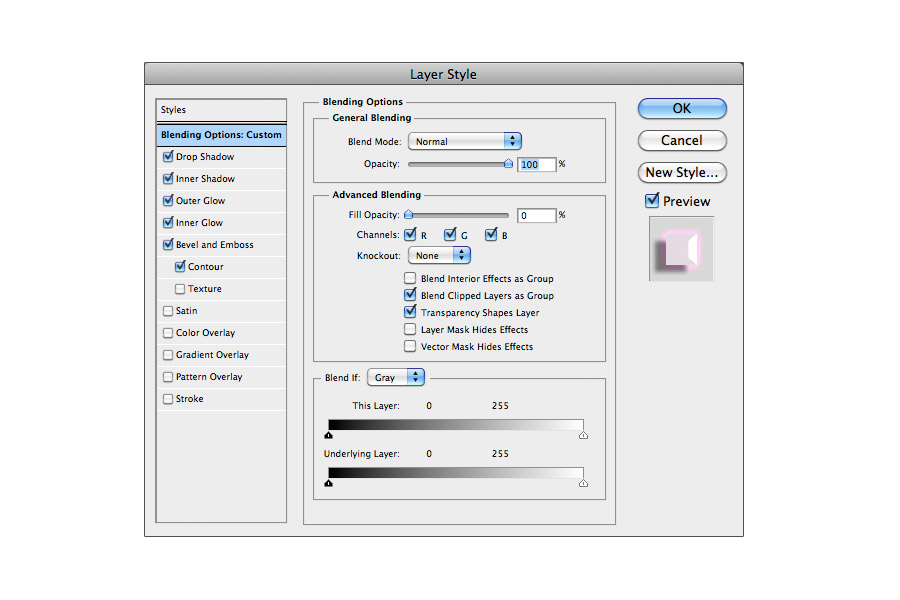The width and height of the screenshot is (900, 600).
Task: Open the Inner Shadow settings row
Action: (221, 179)
